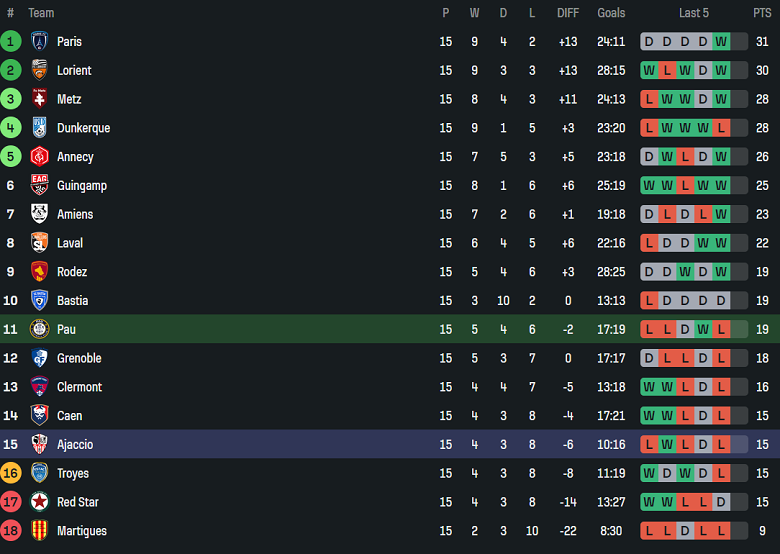Click the Guingamp club badge

[39, 186]
